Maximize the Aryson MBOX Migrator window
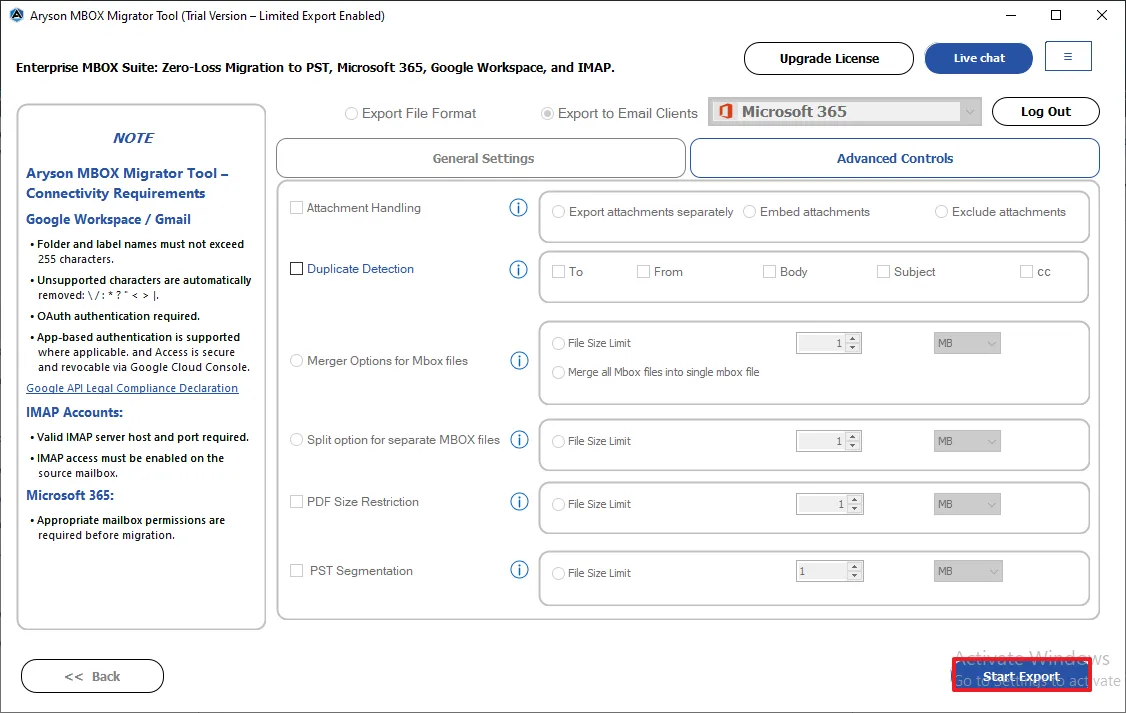The height and width of the screenshot is (713, 1126). click(1056, 15)
